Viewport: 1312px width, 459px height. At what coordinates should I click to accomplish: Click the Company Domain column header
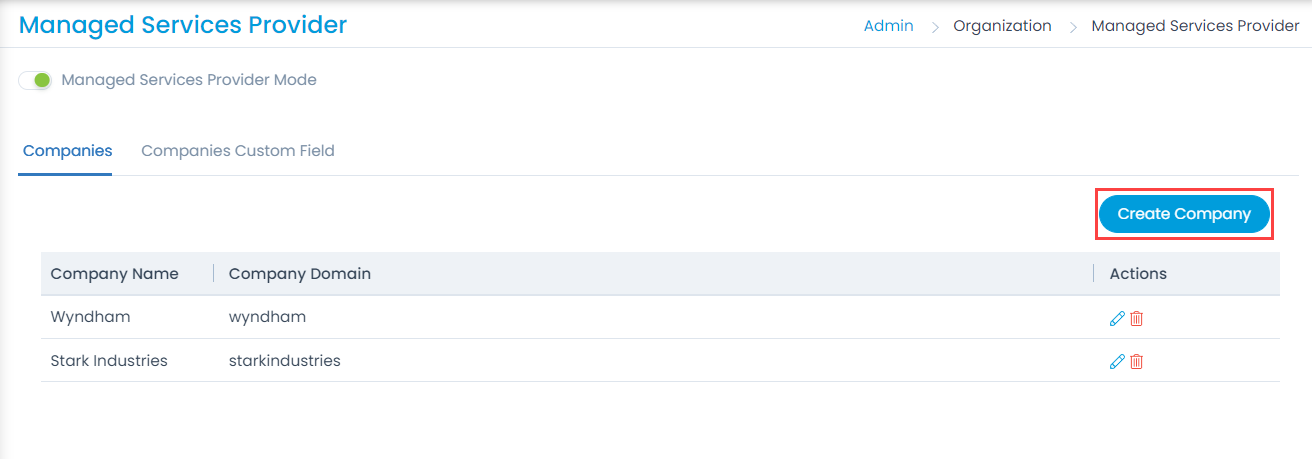tap(299, 273)
